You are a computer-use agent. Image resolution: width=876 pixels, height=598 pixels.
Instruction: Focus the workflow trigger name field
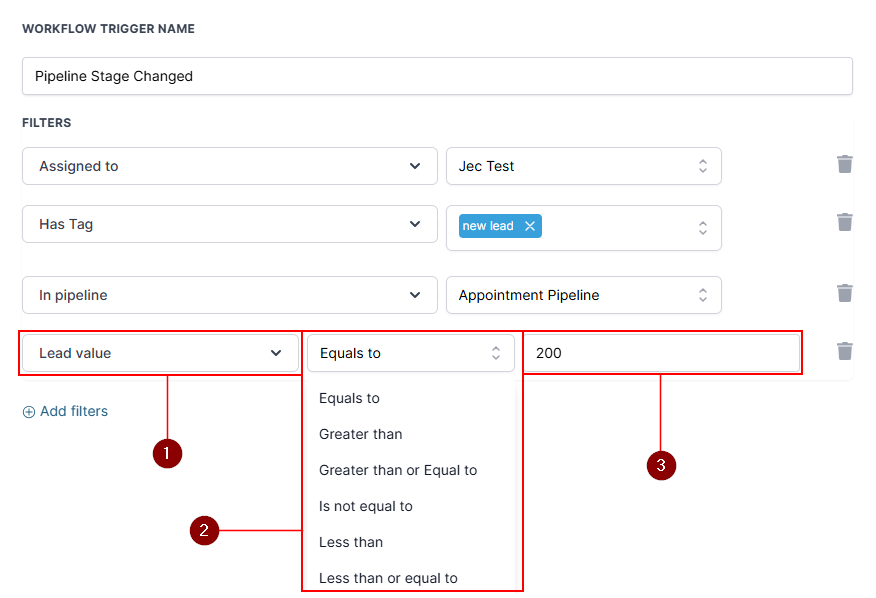pos(437,76)
